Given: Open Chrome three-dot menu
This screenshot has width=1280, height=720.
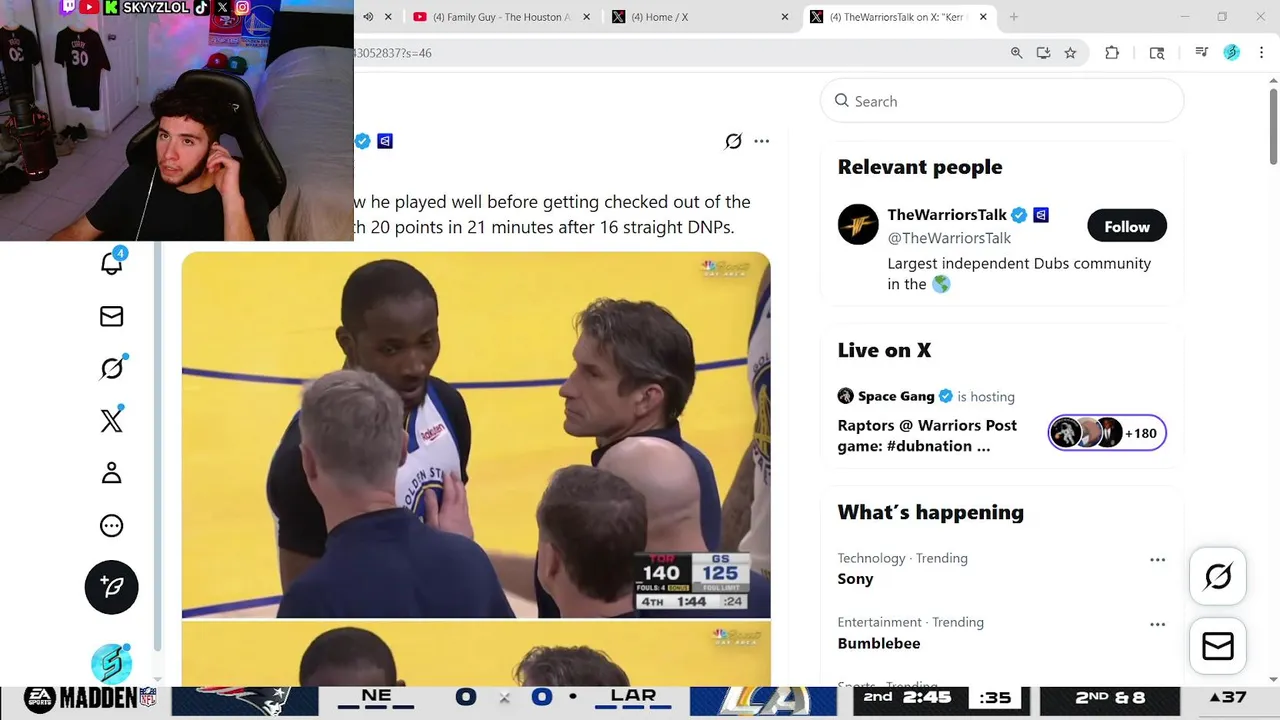Looking at the screenshot, I should (x=1260, y=53).
